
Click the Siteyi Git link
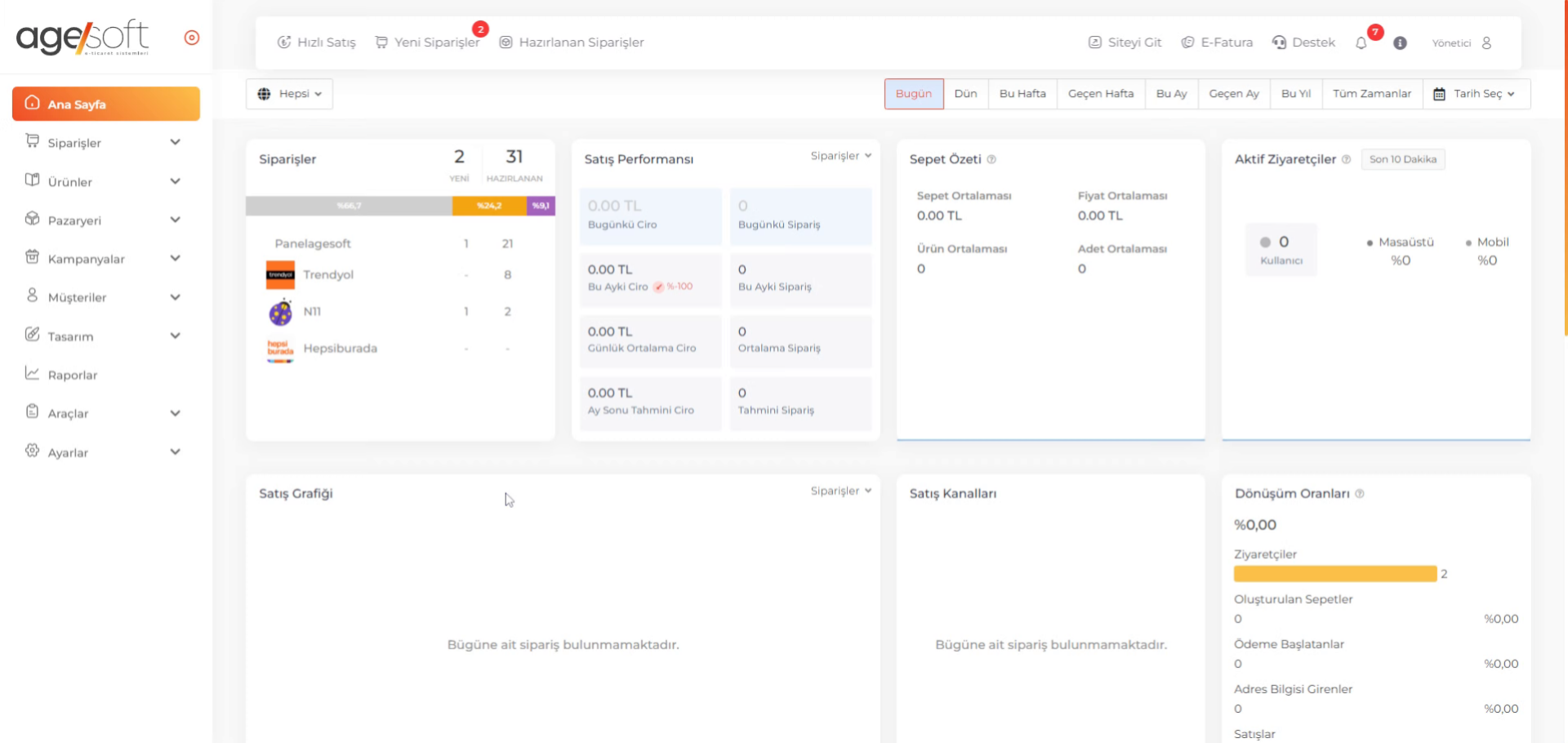point(1125,42)
